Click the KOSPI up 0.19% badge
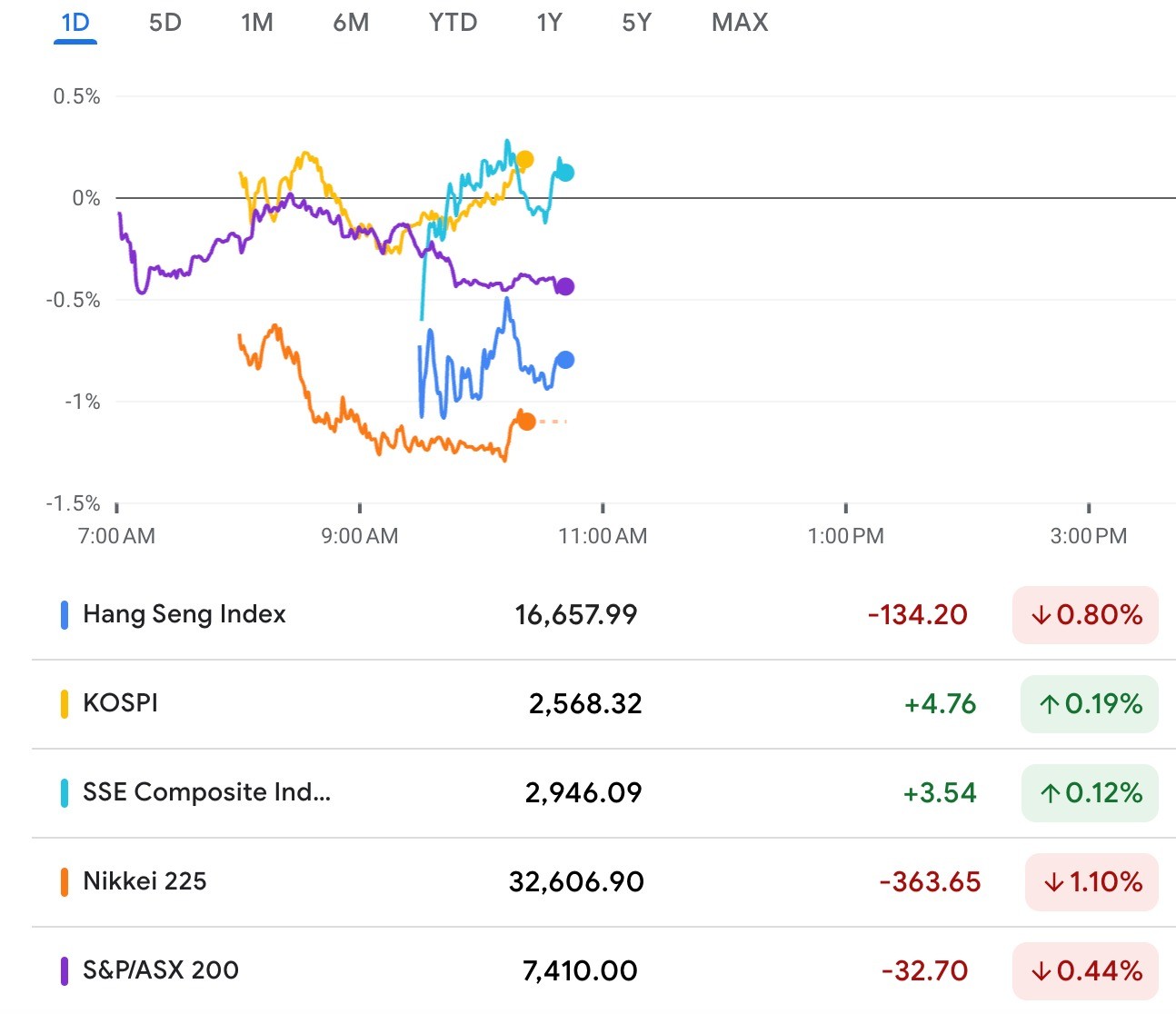Screen dimensions: 1176x1014 coord(1090,704)
